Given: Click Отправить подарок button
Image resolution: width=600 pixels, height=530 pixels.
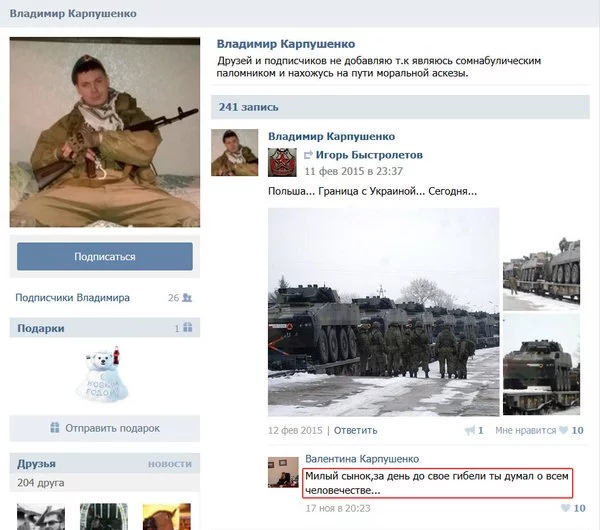Looking at the screenshot, I should [105, 428].
